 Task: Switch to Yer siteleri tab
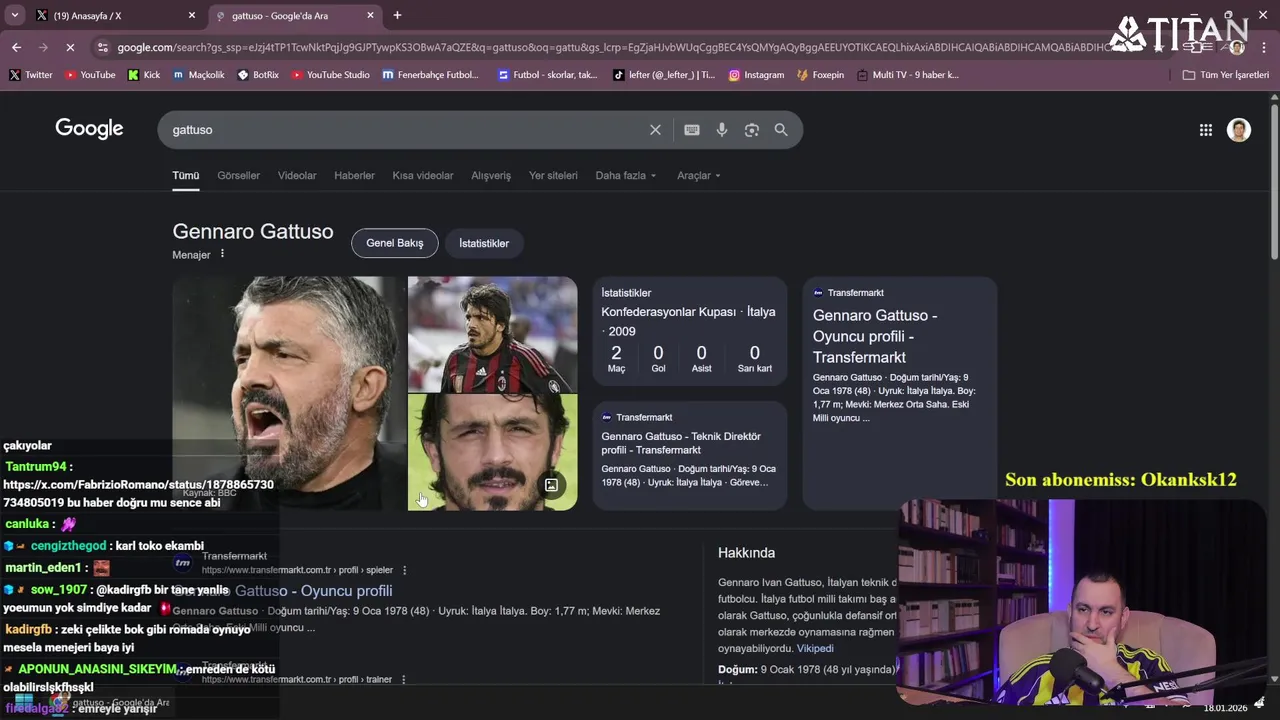click(553, 176)
